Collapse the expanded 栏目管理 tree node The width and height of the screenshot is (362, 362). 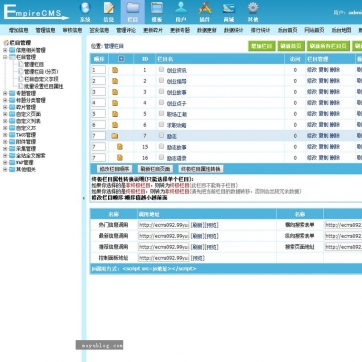click(5, 57)
